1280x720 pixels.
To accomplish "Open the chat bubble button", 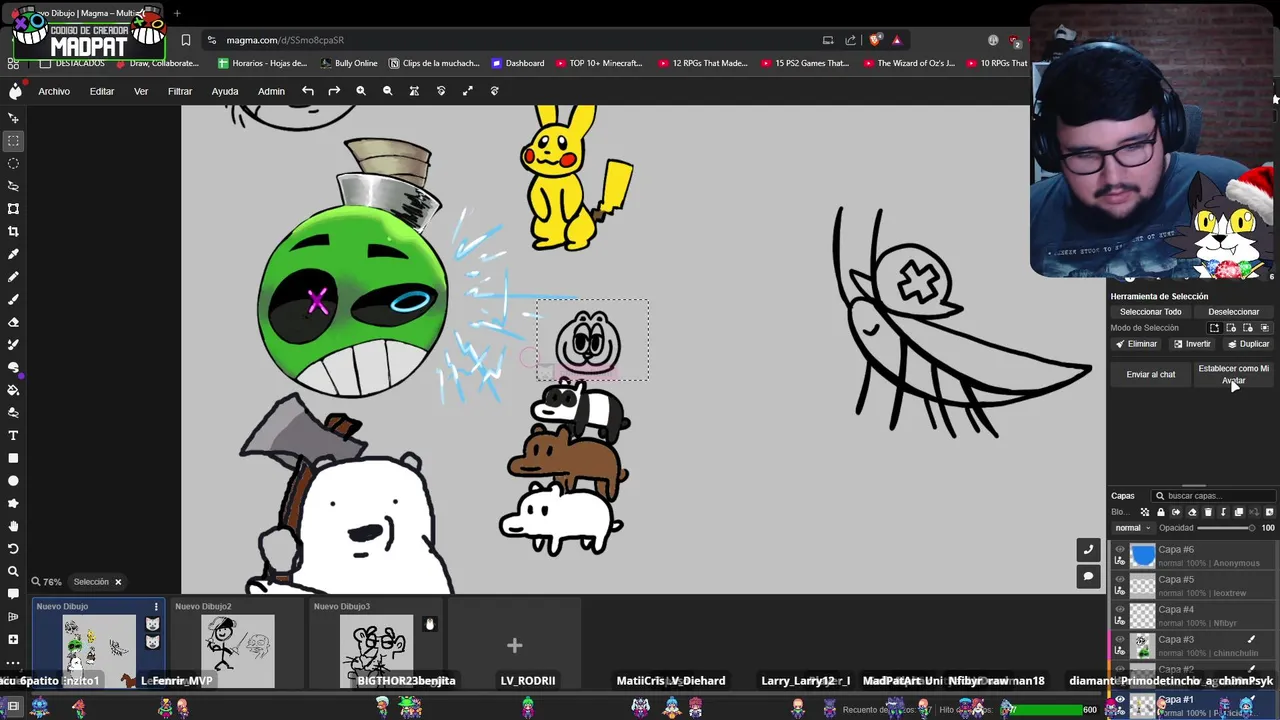I will [x=1088, y=576].
